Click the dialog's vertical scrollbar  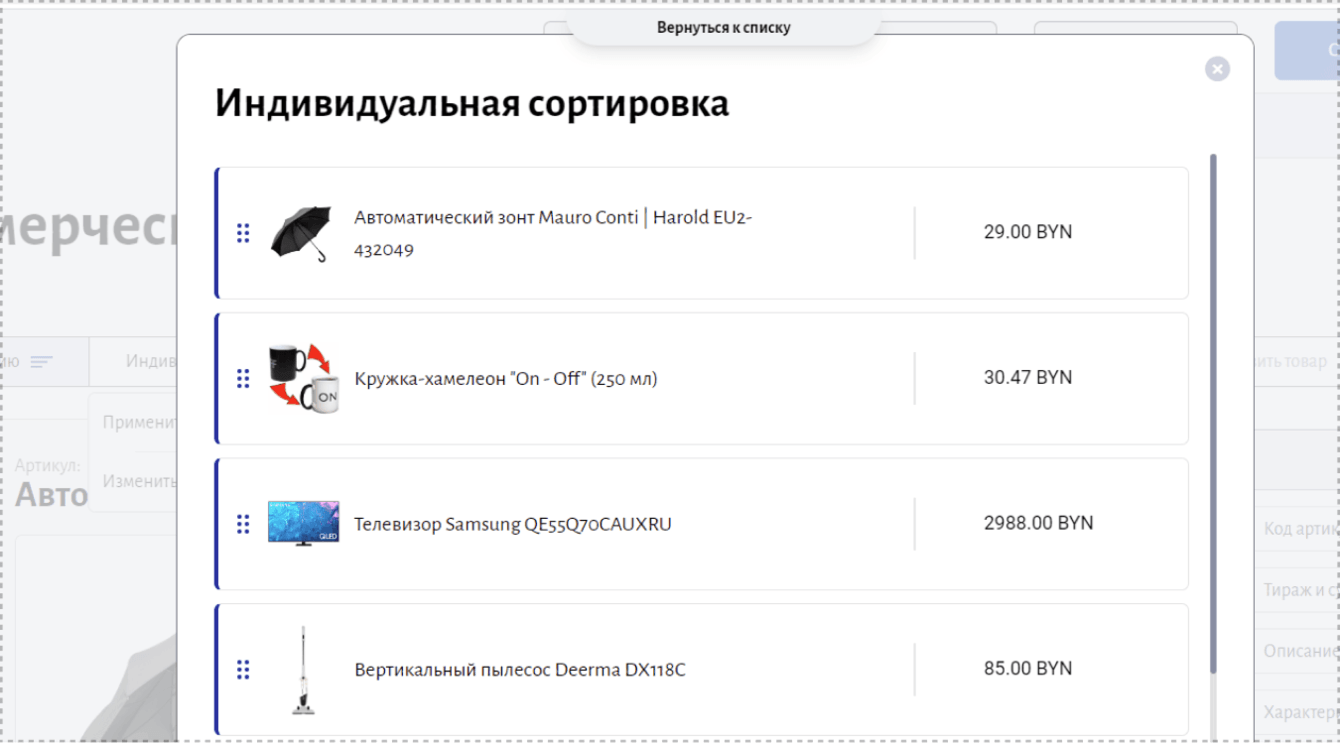1214,413
